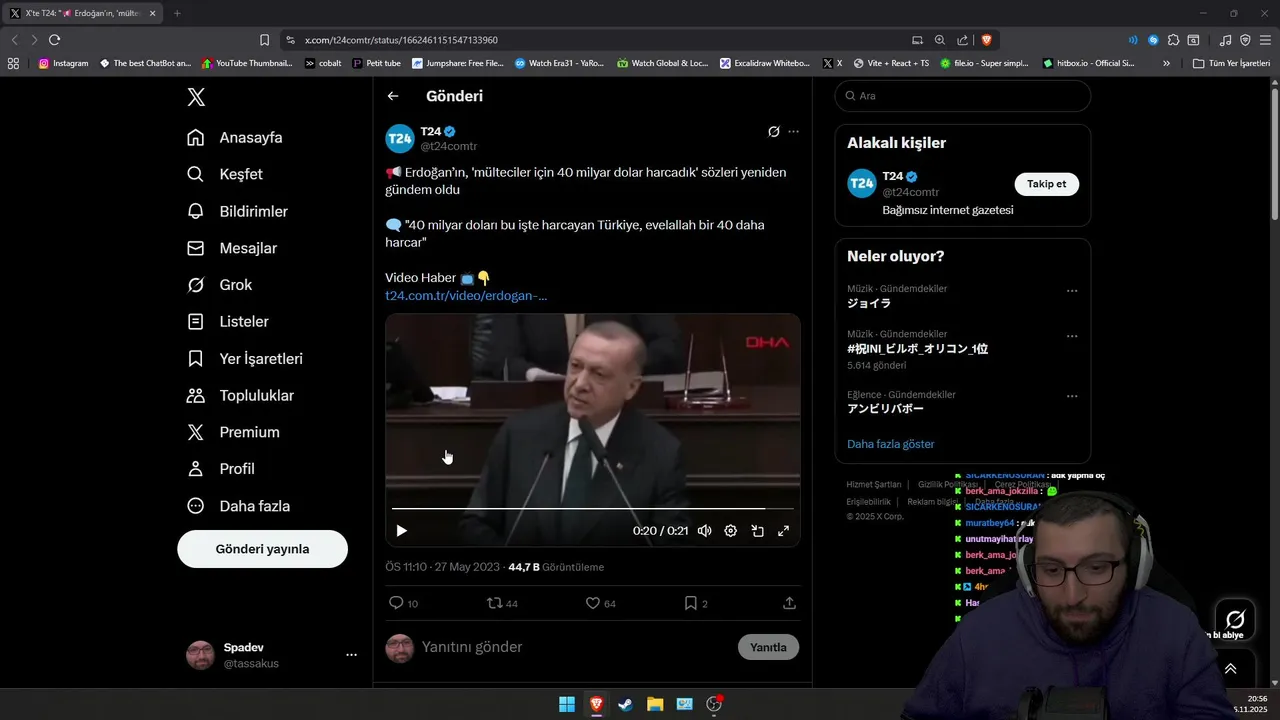Open Excalidraw Whiteboard bookmark
Viewport: 1280px width, 720px height.
pos(765,63)
